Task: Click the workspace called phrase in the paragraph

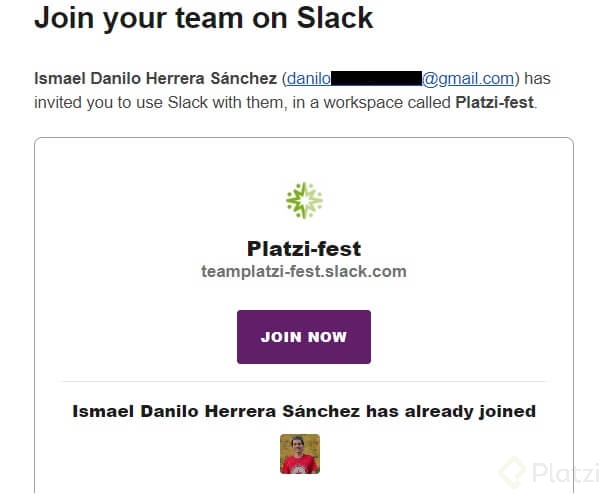Action: point(387,103)
